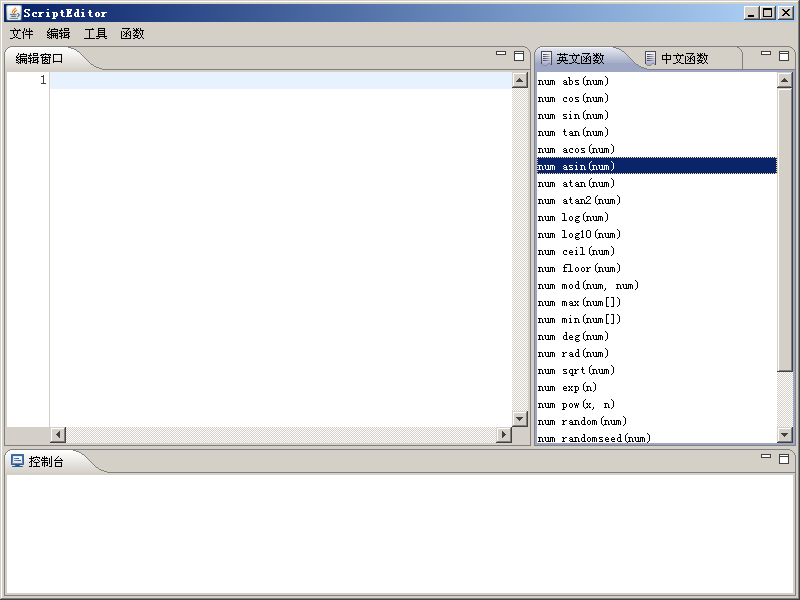Open the 文件 menu
Screen dimensions: 800x600
(x=21, y=34)
